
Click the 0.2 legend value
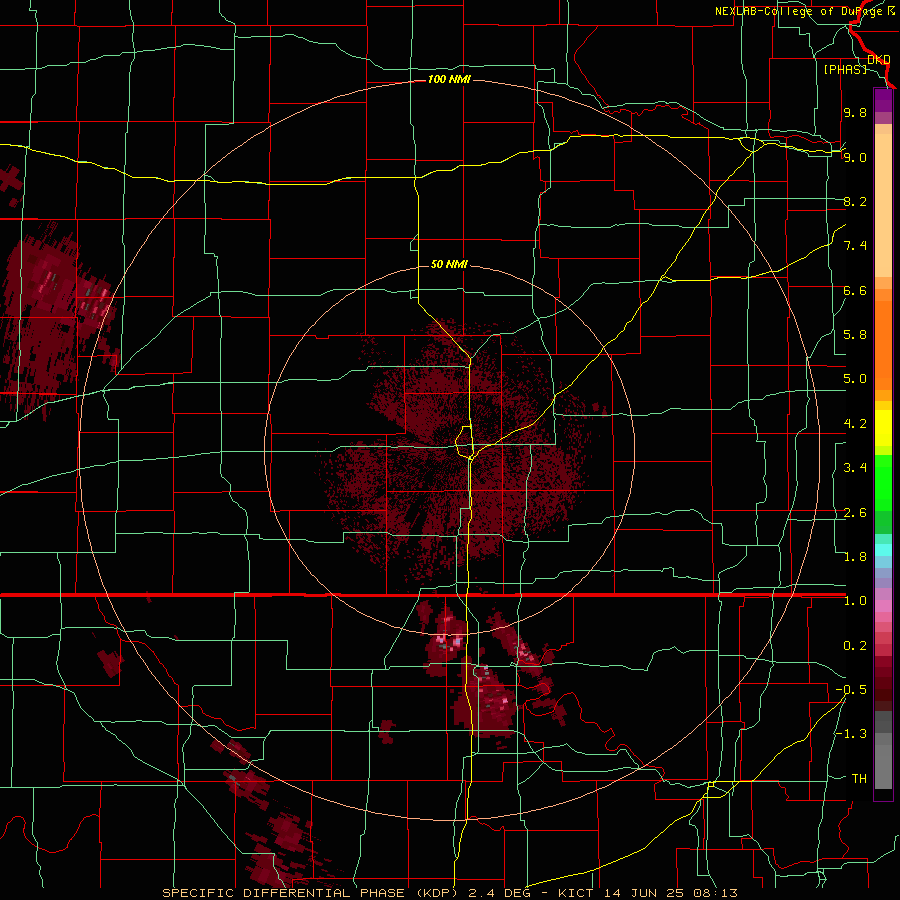(x=855, y=646)
